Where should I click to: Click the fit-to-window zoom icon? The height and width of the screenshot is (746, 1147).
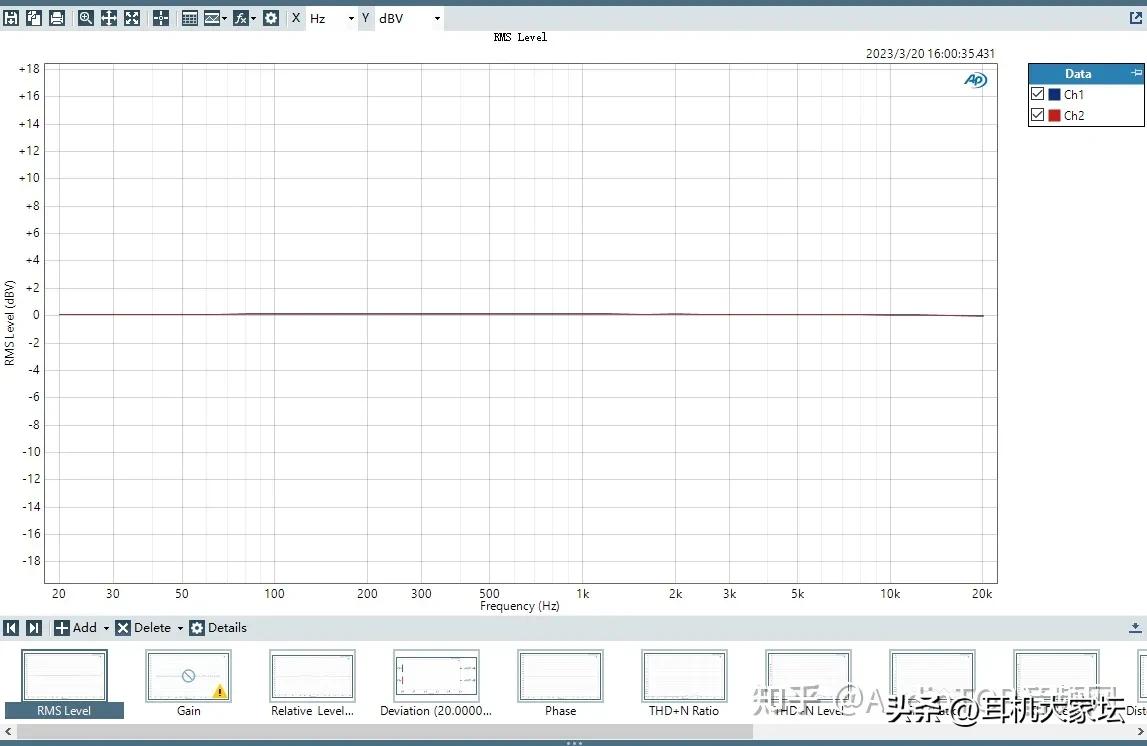coord(132,18)
